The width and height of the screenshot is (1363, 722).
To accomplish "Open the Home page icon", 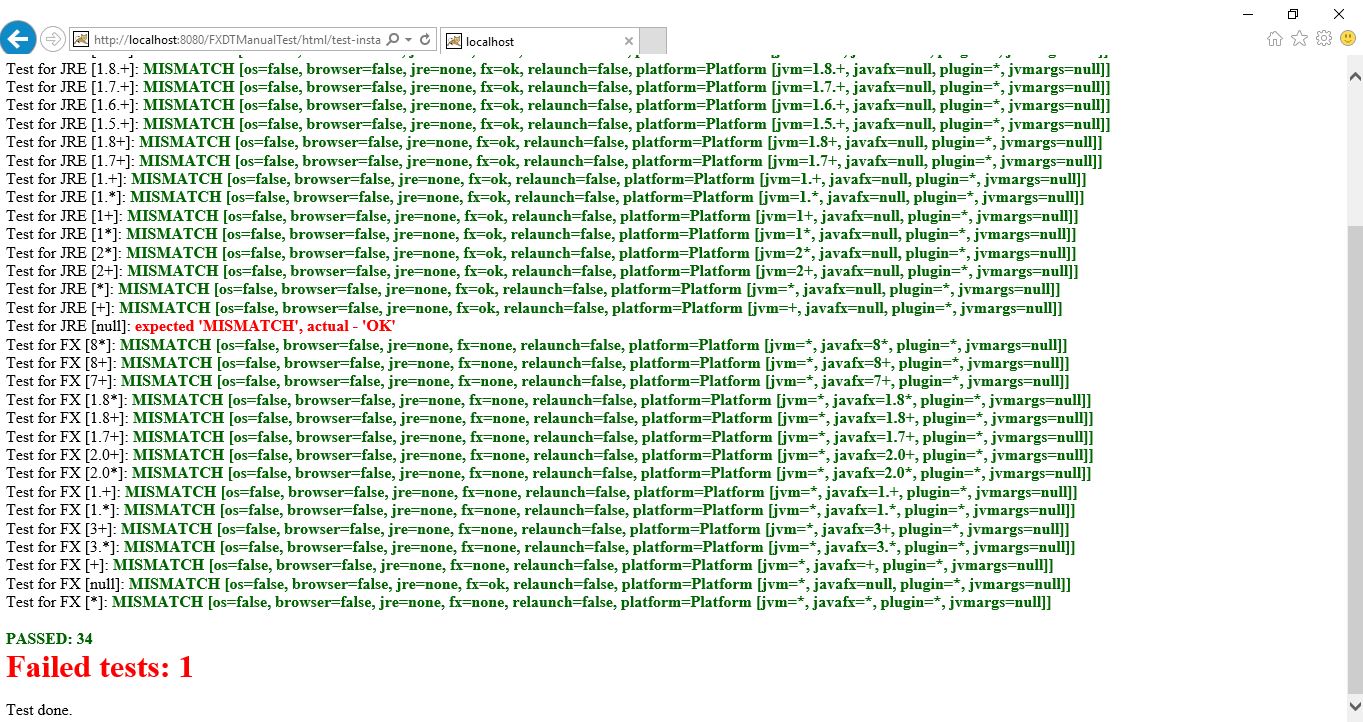I will pos(1274,39).
